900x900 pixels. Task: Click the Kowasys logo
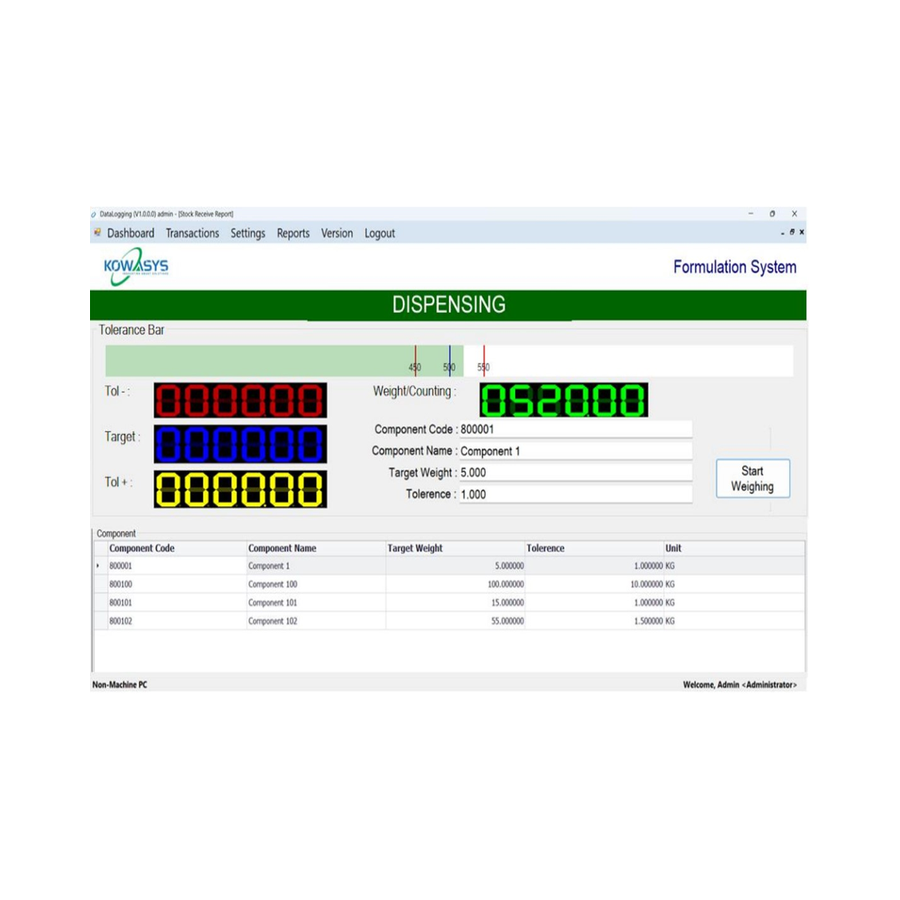[x=136, y=268]
